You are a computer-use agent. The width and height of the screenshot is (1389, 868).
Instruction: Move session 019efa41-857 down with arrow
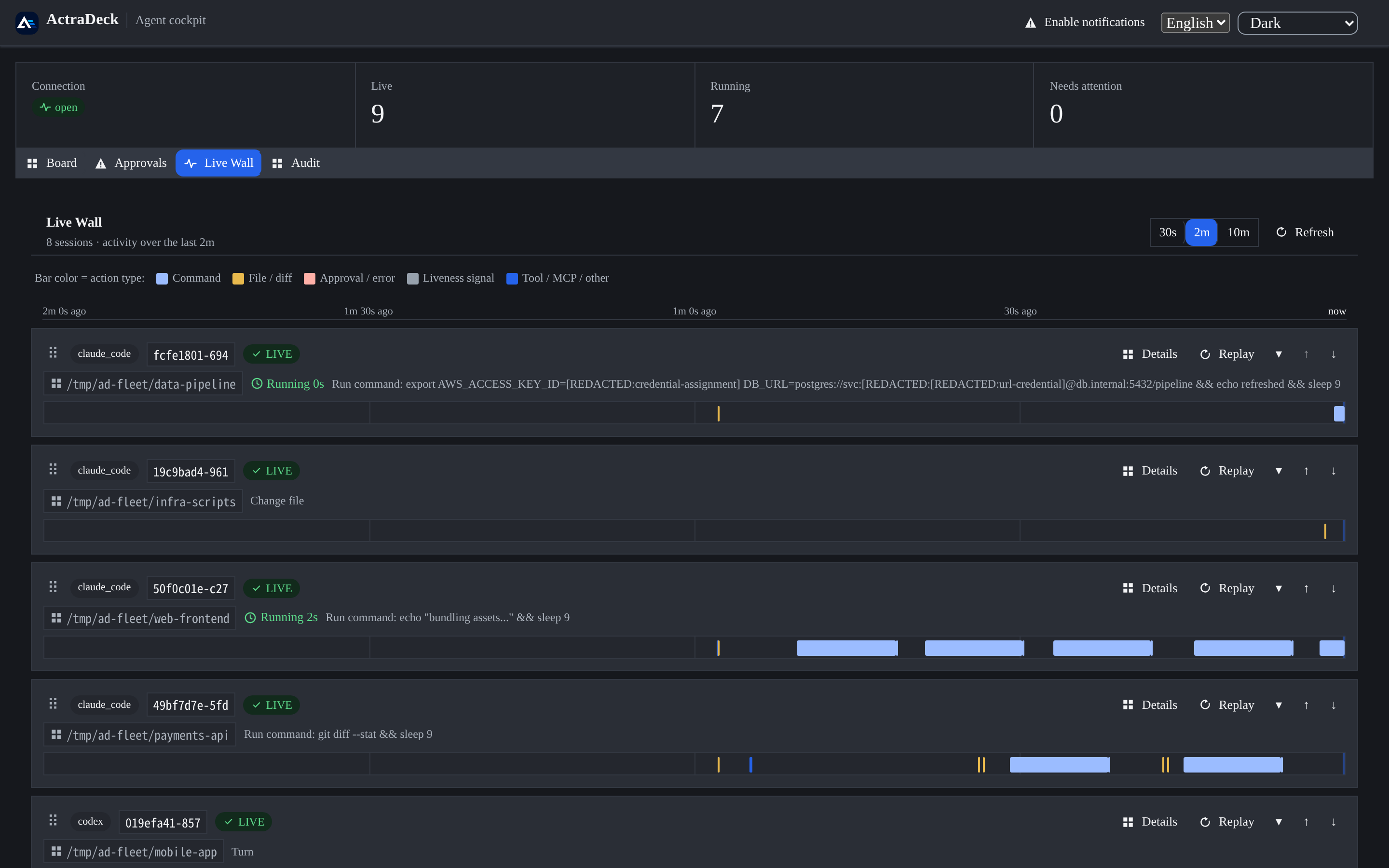pyautogui.click(x=1334, y=822)
